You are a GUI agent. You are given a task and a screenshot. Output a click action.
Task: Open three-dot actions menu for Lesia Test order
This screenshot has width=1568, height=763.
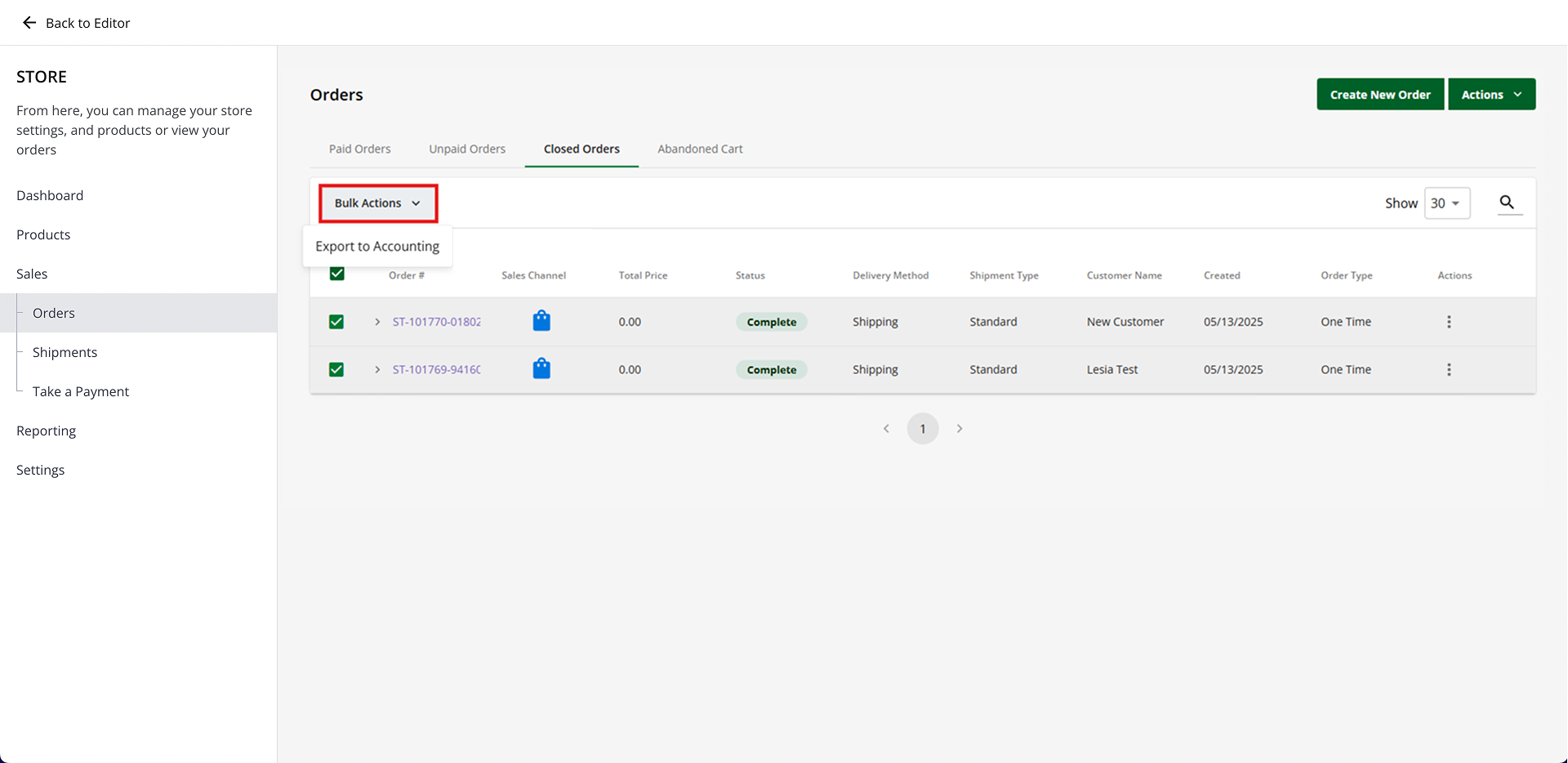[x=1449, y=369]
